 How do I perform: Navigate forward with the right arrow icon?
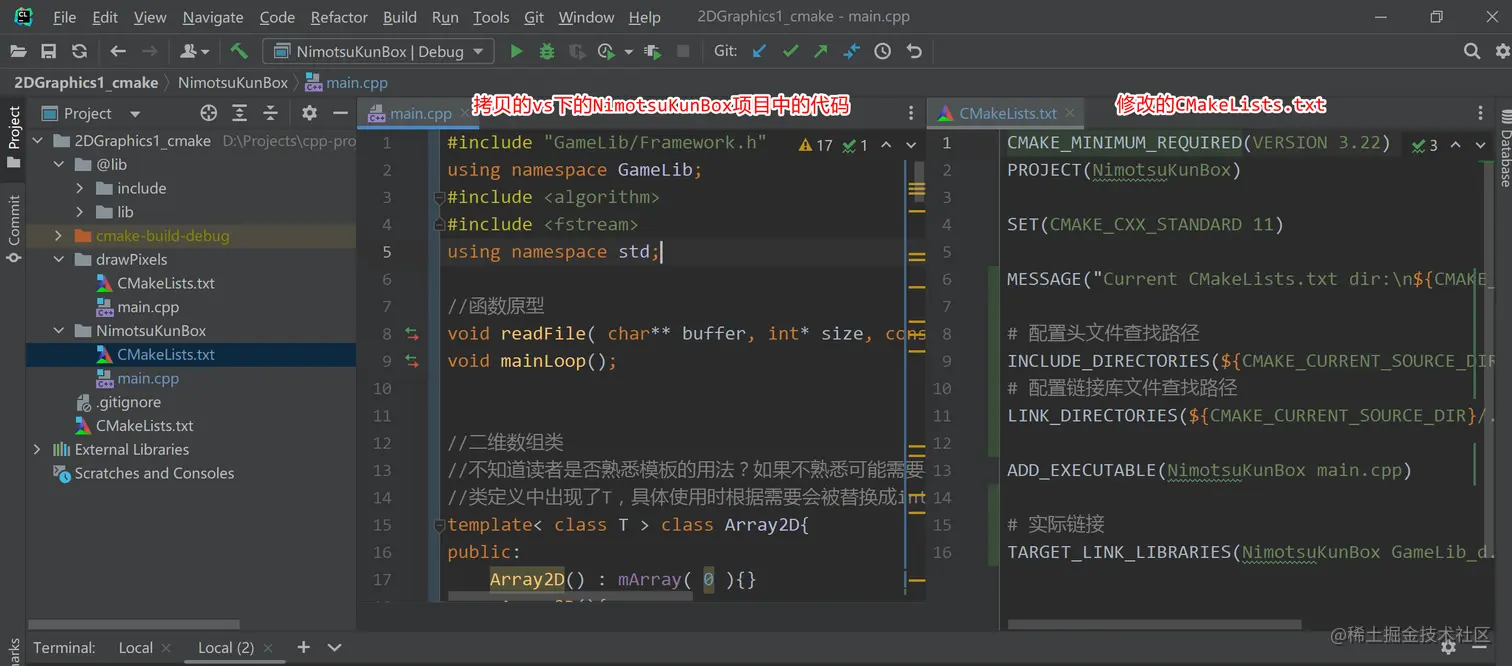coord(150,51)
